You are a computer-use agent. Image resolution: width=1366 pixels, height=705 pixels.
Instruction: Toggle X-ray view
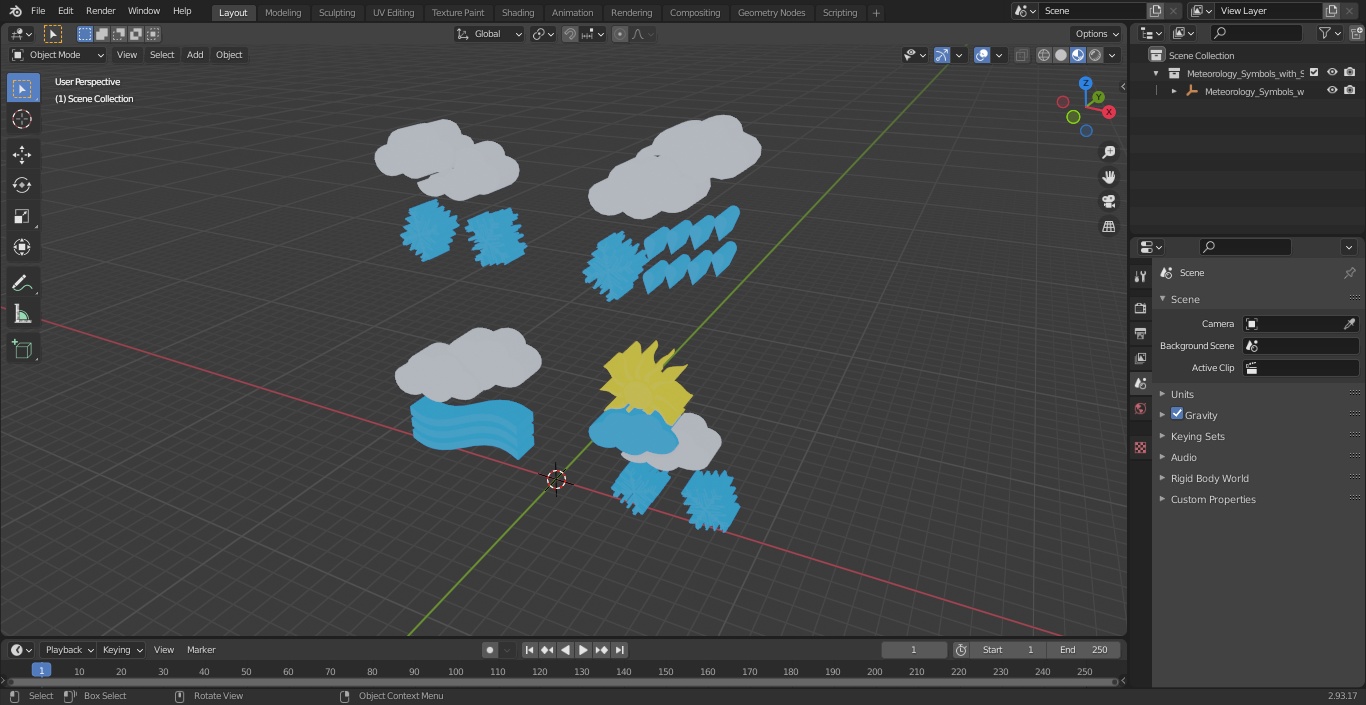coord(1021,55)
